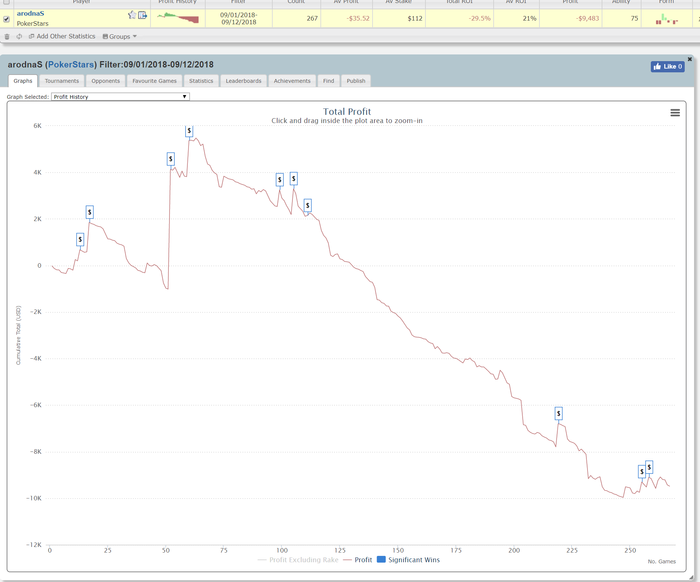Click the notes icon beside the star

coord(142,15)
